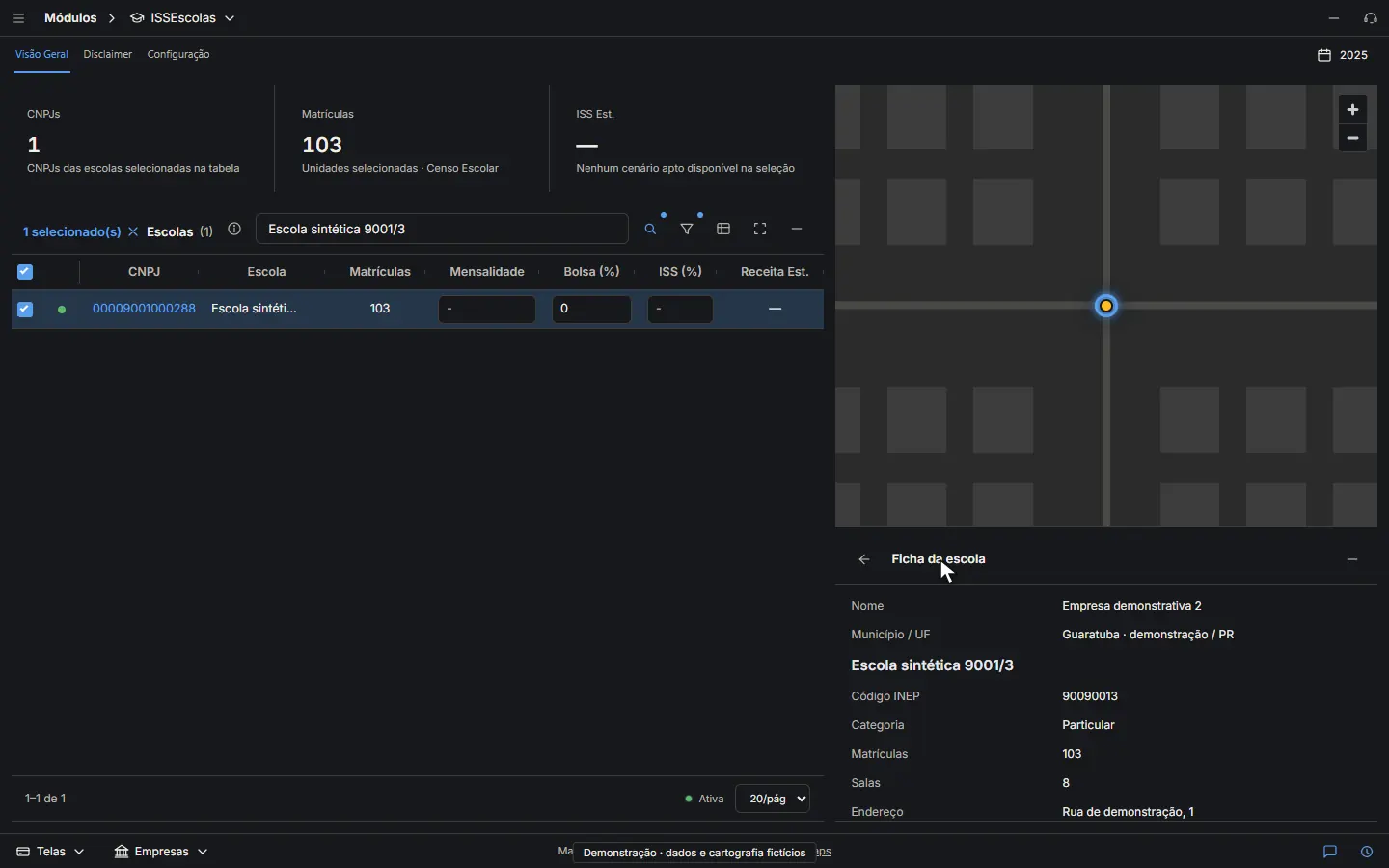Click the Rua de demonstração, 1 address
Screen dimensions: 1389x868
point(1129,812)
